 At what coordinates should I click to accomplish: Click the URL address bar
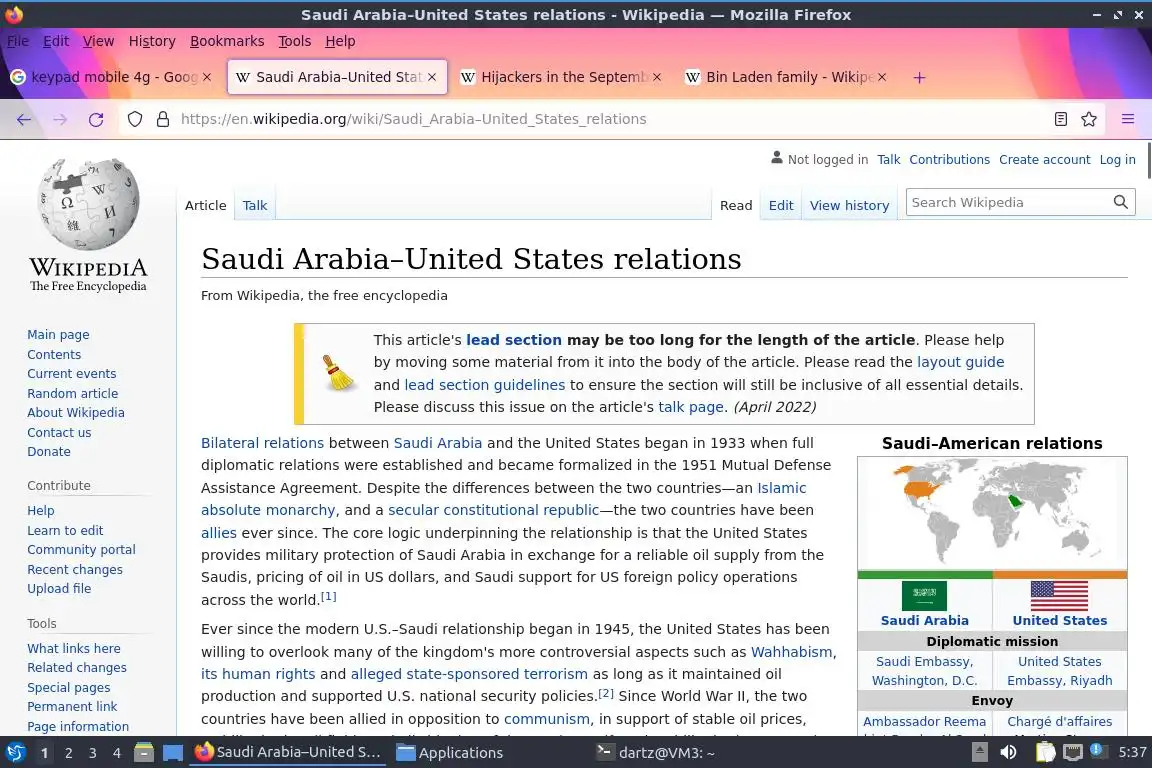pyautogui.click(x=610, y=119)
